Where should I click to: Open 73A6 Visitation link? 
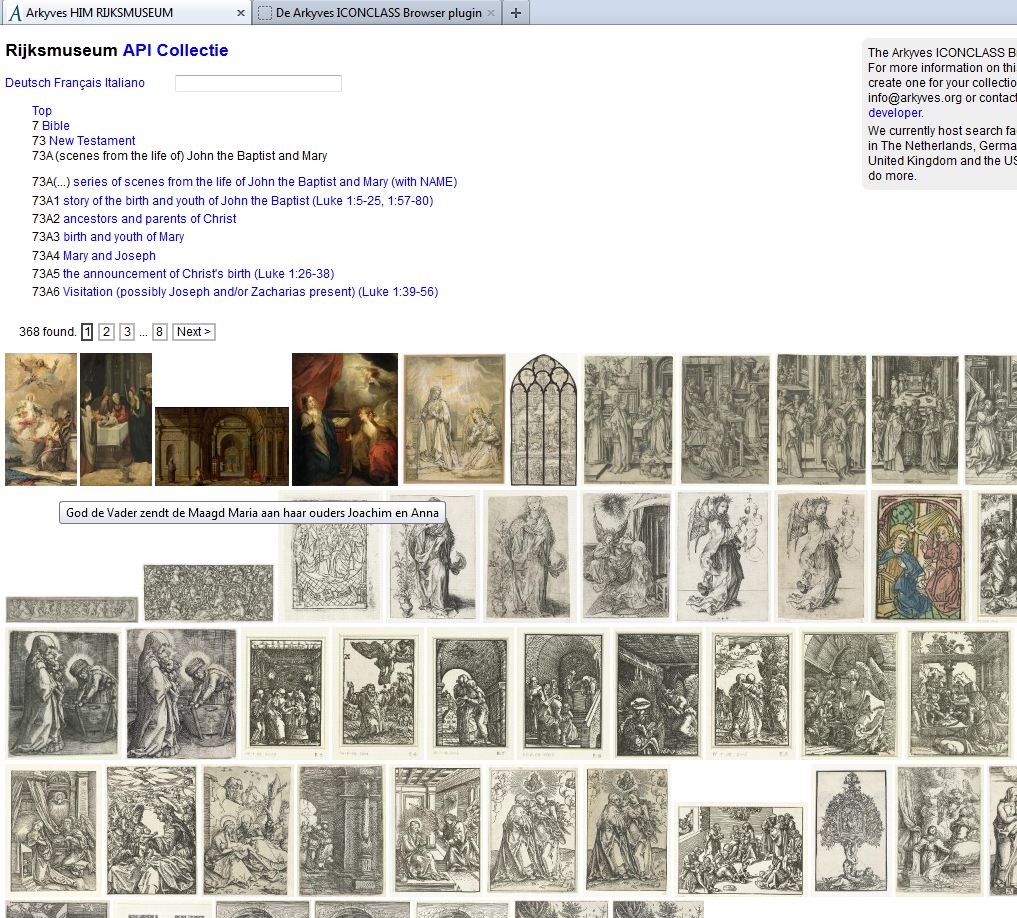[250, 293]
